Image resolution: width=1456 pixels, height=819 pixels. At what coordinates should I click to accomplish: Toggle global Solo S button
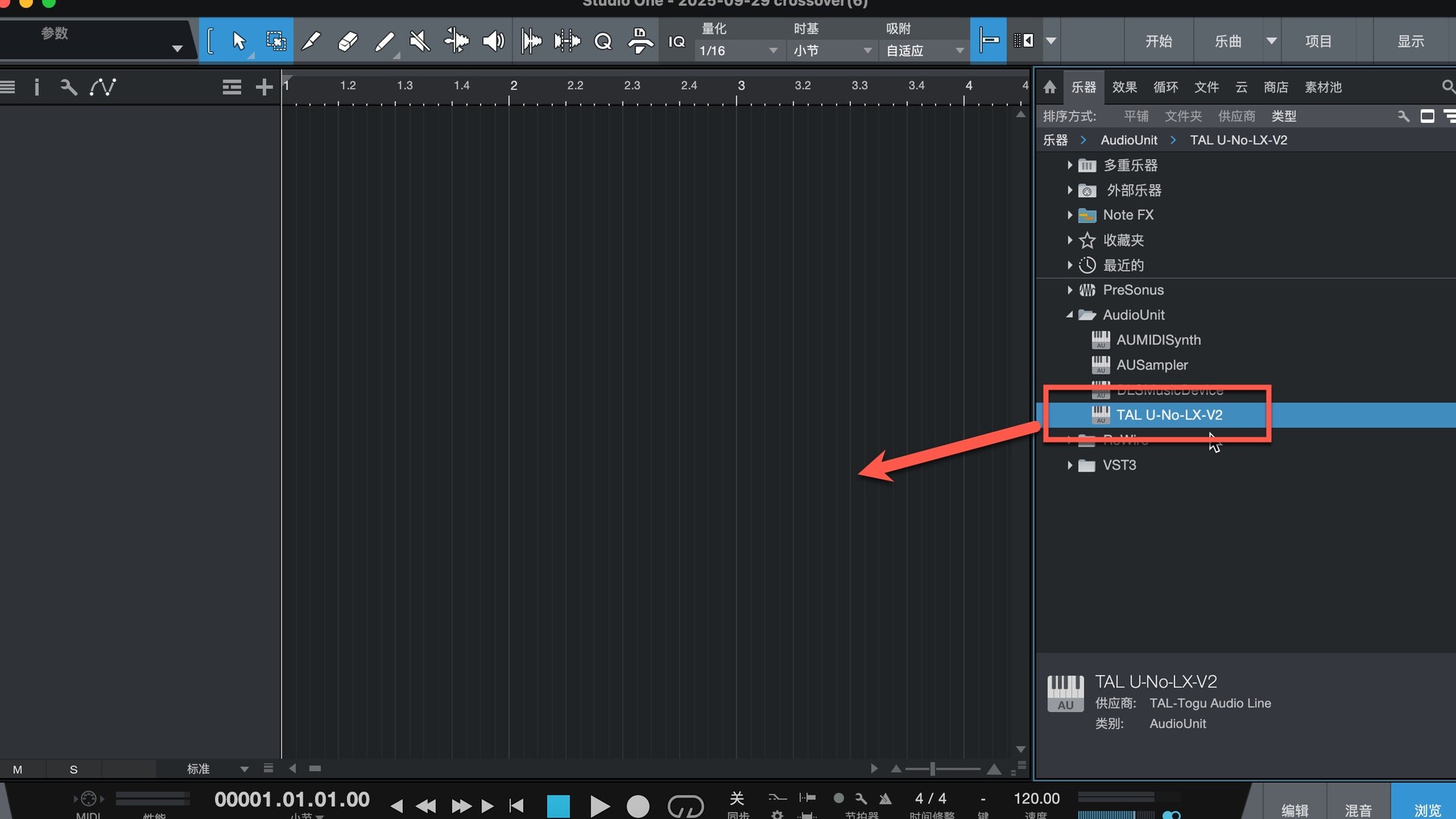(74, 769)
